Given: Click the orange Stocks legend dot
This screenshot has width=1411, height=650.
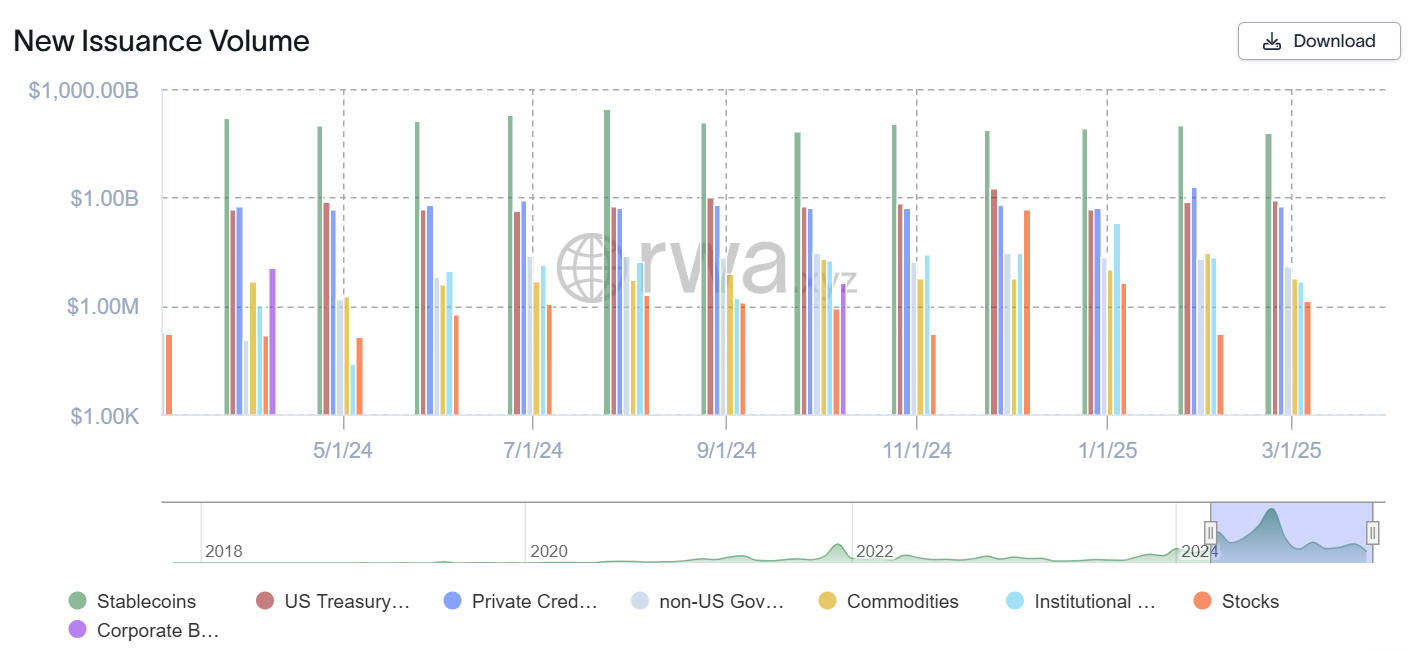Looking at the screenshot, I should click(1202, 601).
